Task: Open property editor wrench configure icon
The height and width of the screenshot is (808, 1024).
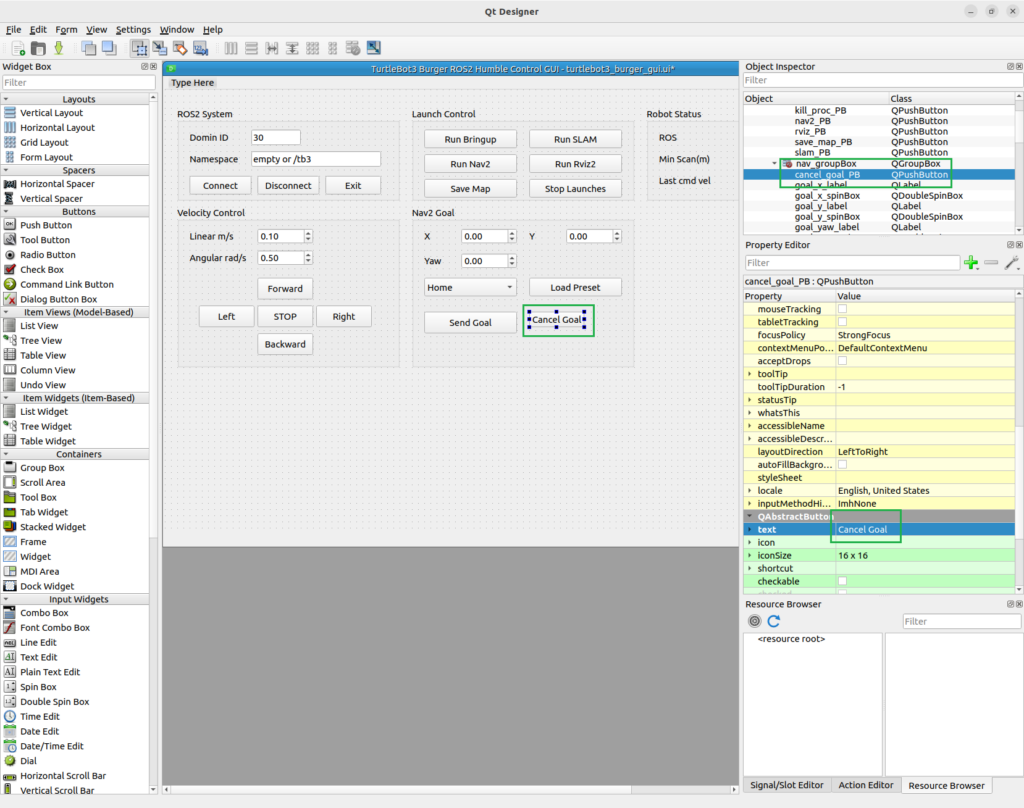Action: coord(1012,263)
